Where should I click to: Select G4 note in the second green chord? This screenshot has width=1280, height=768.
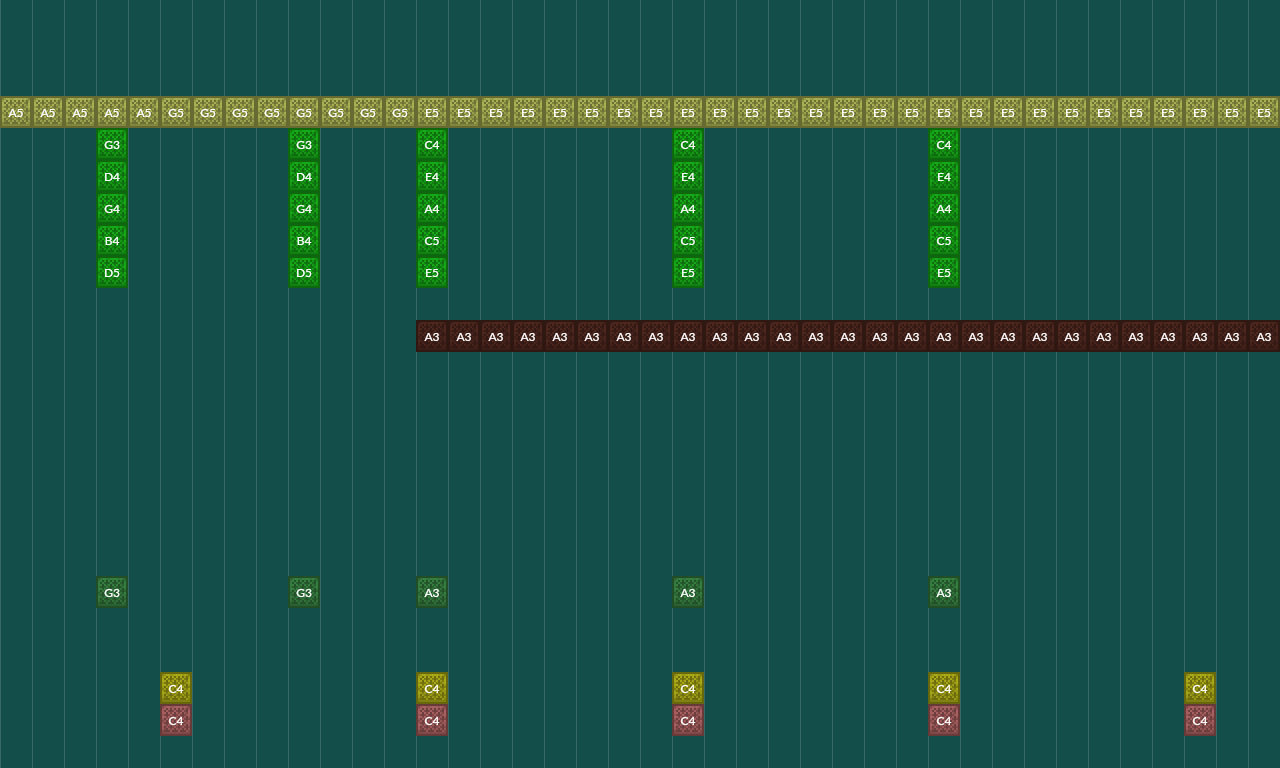point(304,209)
